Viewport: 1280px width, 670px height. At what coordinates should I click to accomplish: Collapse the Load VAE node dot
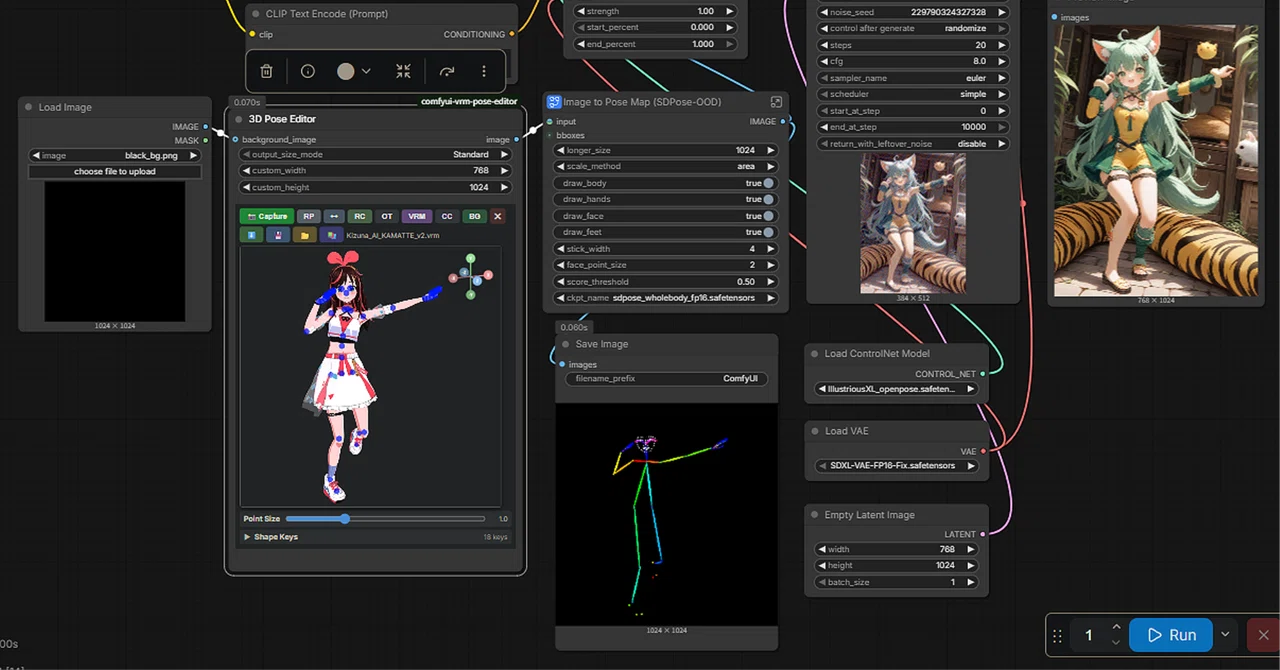coord(814,431)
